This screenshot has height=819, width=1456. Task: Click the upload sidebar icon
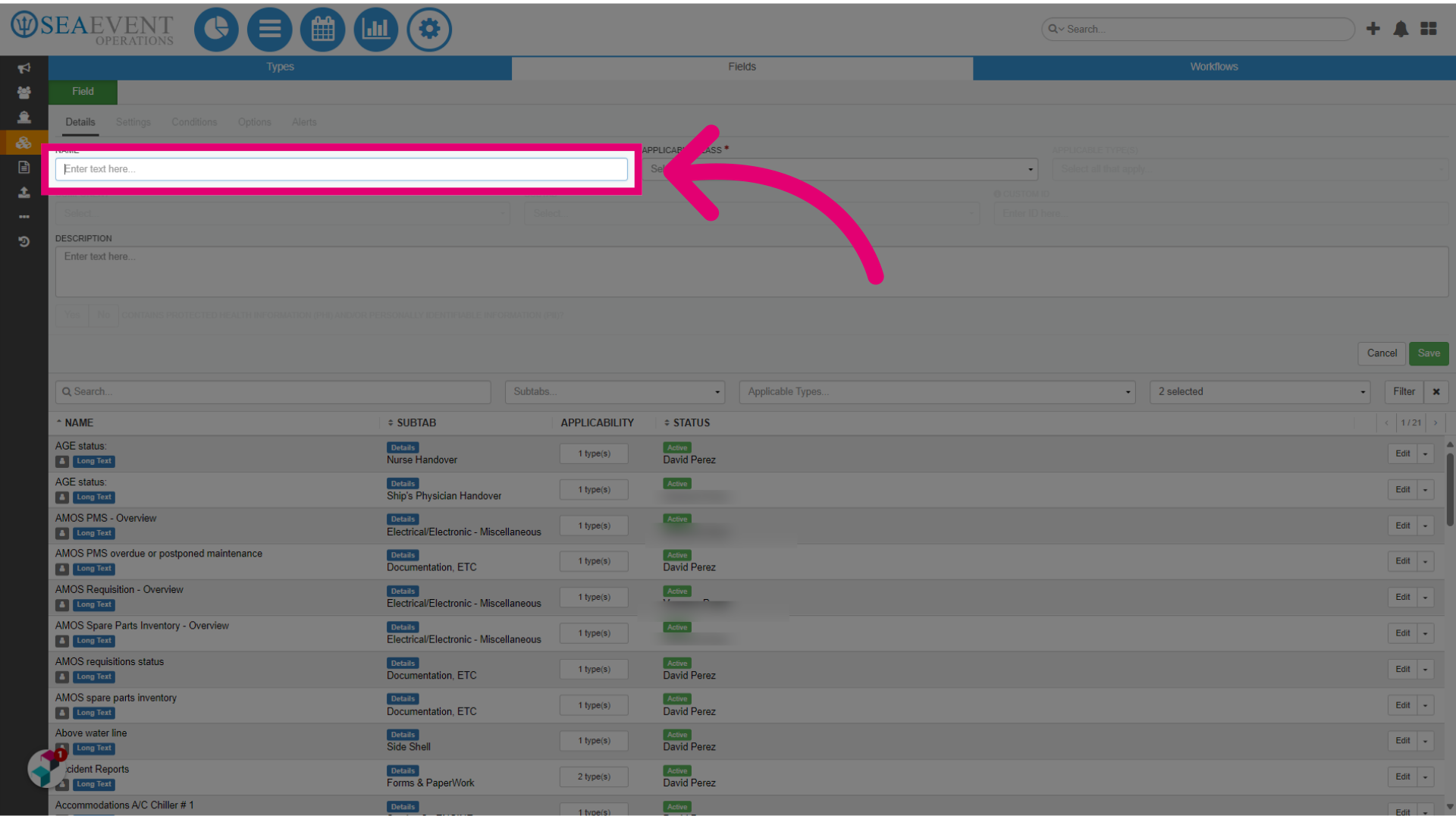(24, 193)
